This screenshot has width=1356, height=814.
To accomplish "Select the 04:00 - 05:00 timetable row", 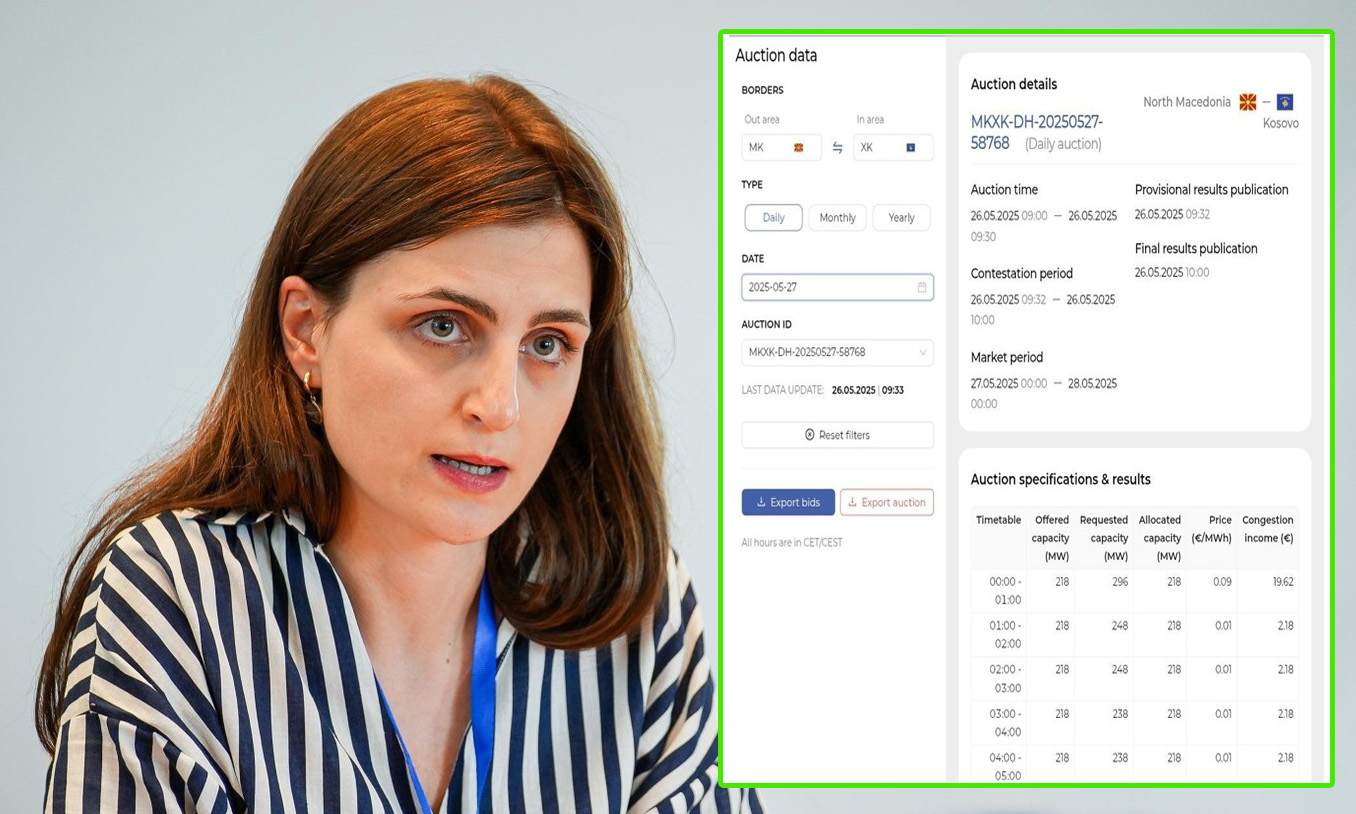I will point(1135,765).
